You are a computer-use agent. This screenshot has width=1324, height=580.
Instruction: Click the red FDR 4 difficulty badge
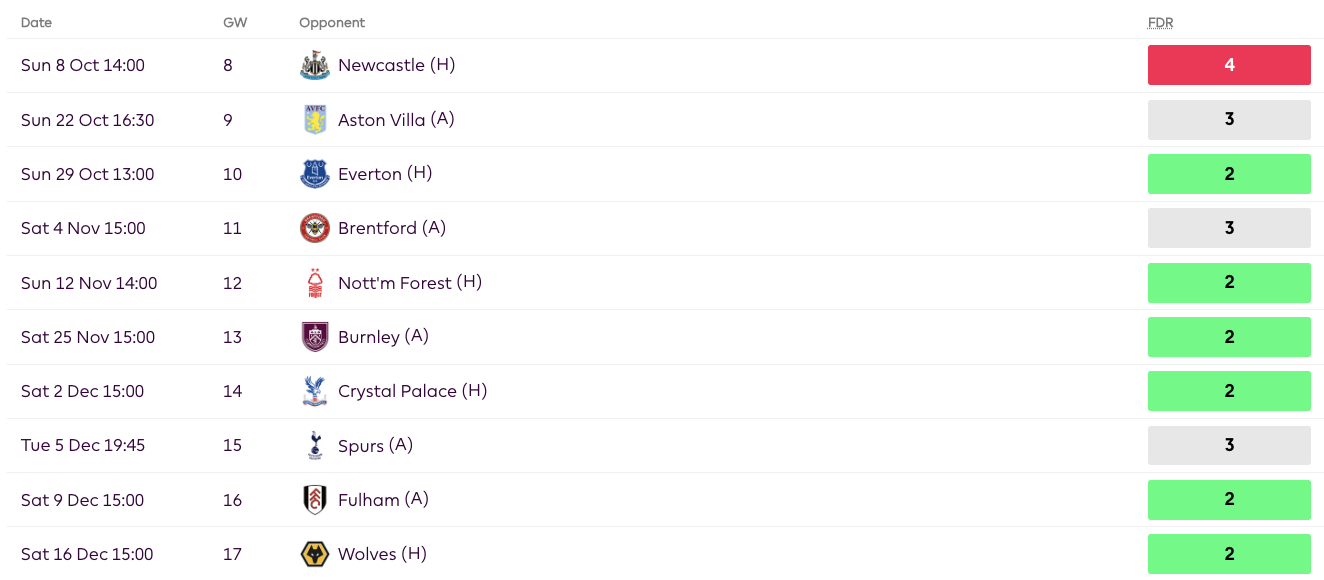[x=1228, y=65]
